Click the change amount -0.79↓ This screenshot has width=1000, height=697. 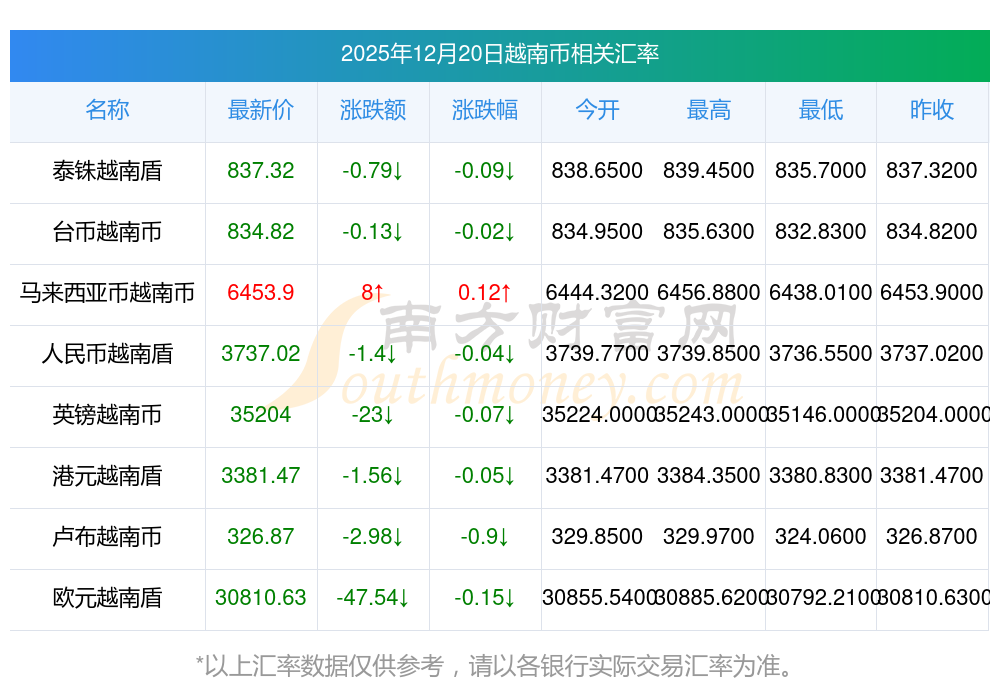coord(372,170)
